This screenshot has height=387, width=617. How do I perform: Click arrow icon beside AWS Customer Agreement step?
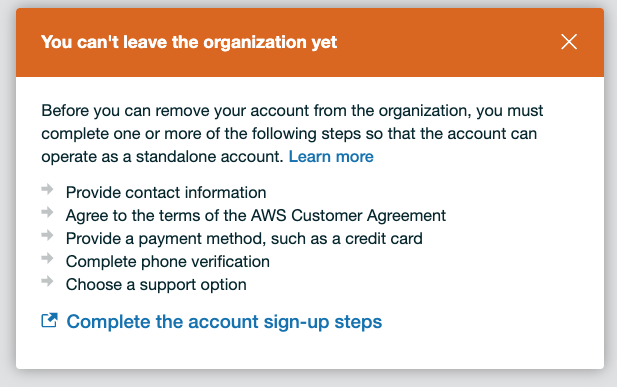pyautogui.click(x=47, y=212)
